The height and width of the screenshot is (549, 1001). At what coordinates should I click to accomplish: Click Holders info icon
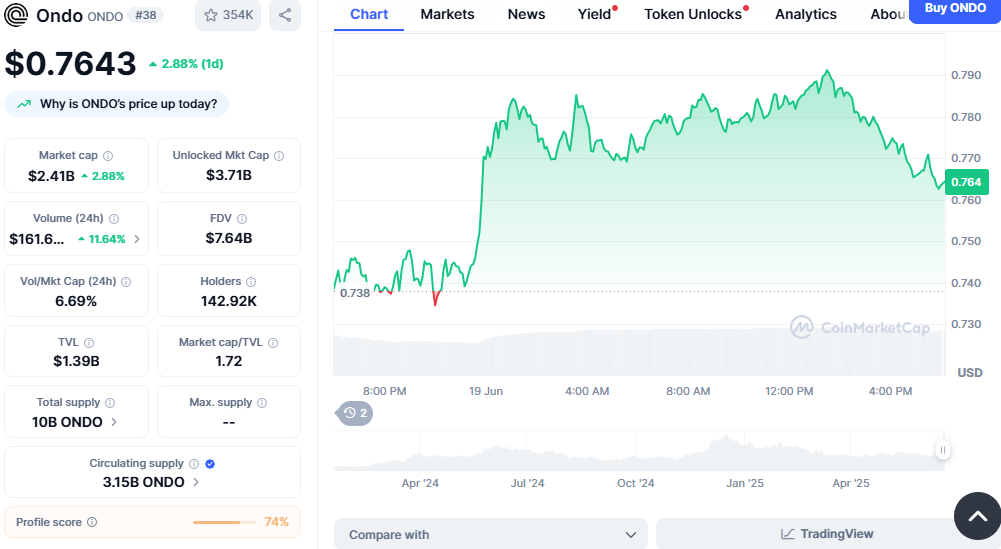pyautogui.click(x=251, y=282)
